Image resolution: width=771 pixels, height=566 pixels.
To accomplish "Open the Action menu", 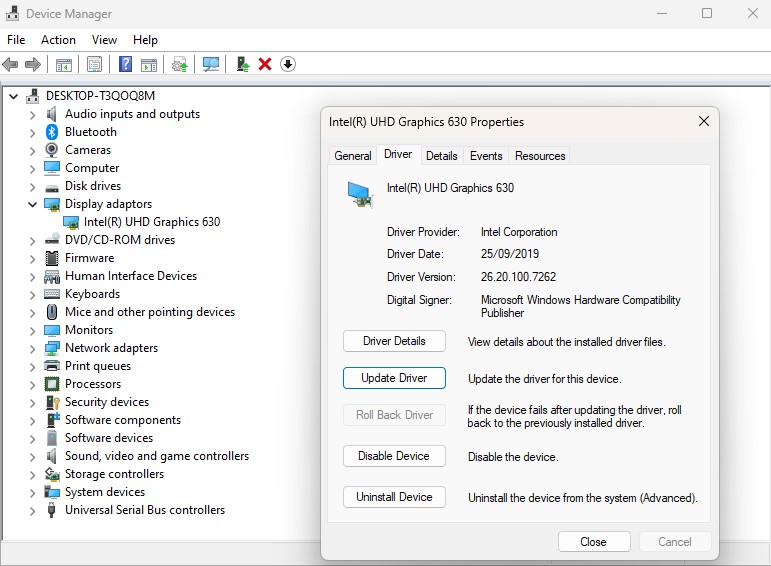I will point(59,40).
